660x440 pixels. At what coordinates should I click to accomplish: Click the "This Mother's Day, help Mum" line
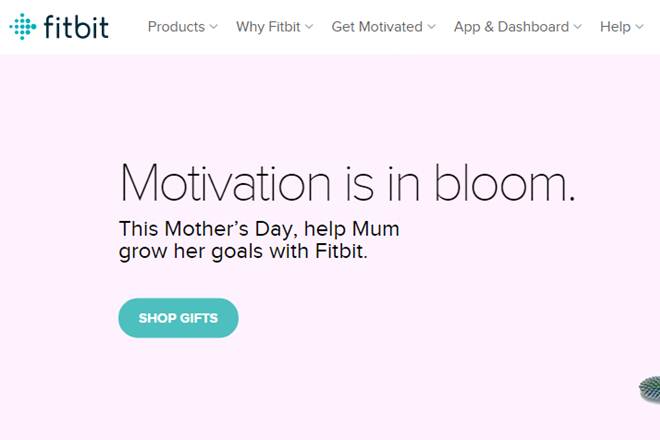point(259,229)
